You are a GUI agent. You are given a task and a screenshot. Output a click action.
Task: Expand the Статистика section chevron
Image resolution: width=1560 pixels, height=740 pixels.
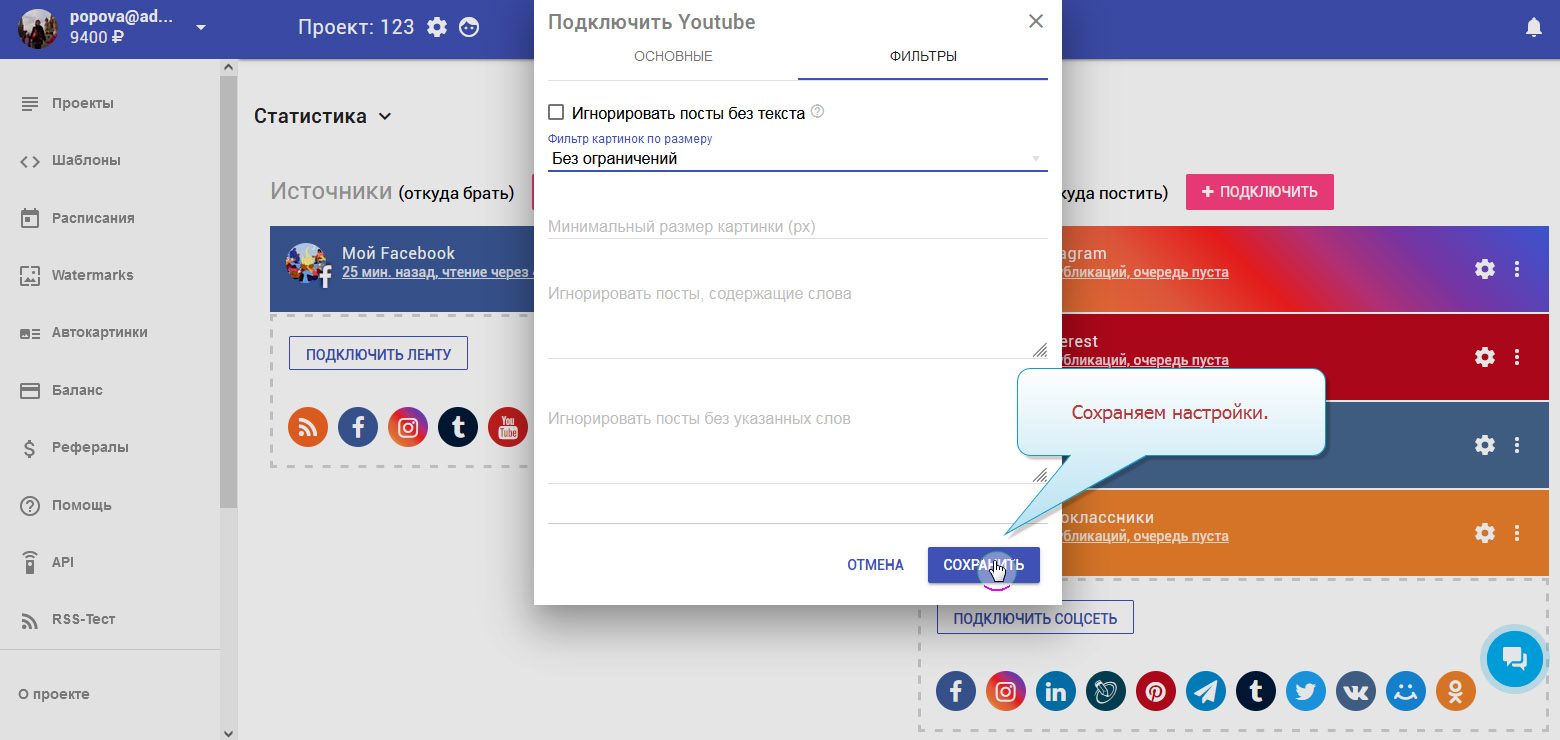(385, 117)
